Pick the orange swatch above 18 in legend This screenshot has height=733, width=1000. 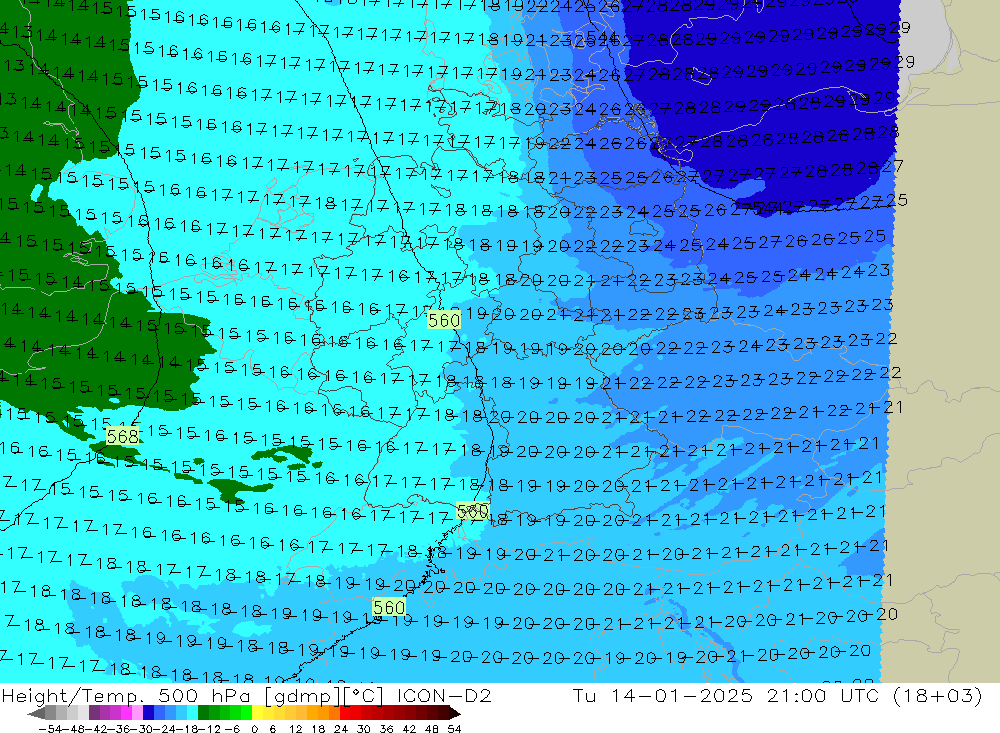pos(323,713)
